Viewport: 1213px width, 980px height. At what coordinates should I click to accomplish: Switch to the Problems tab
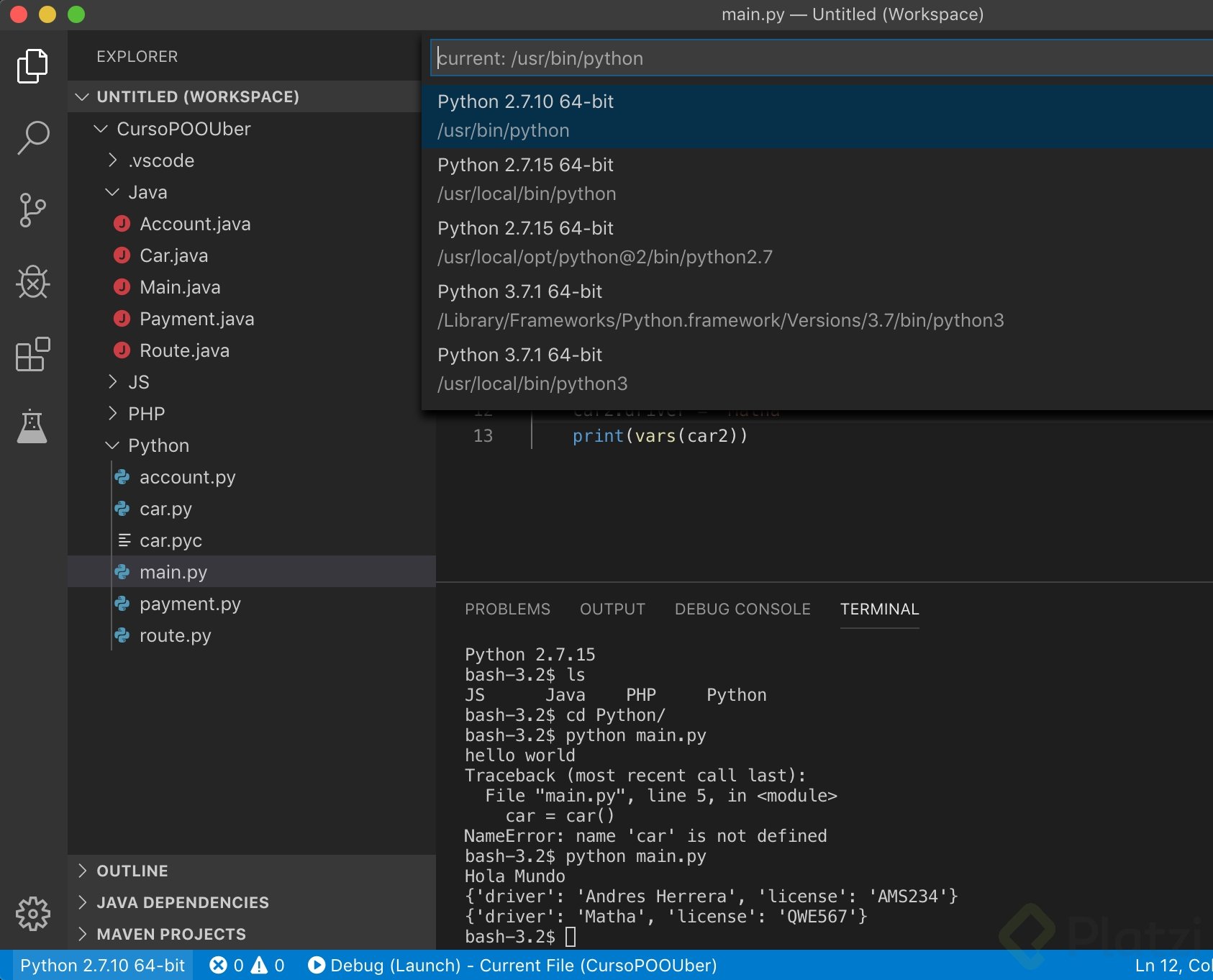point(507,609)
